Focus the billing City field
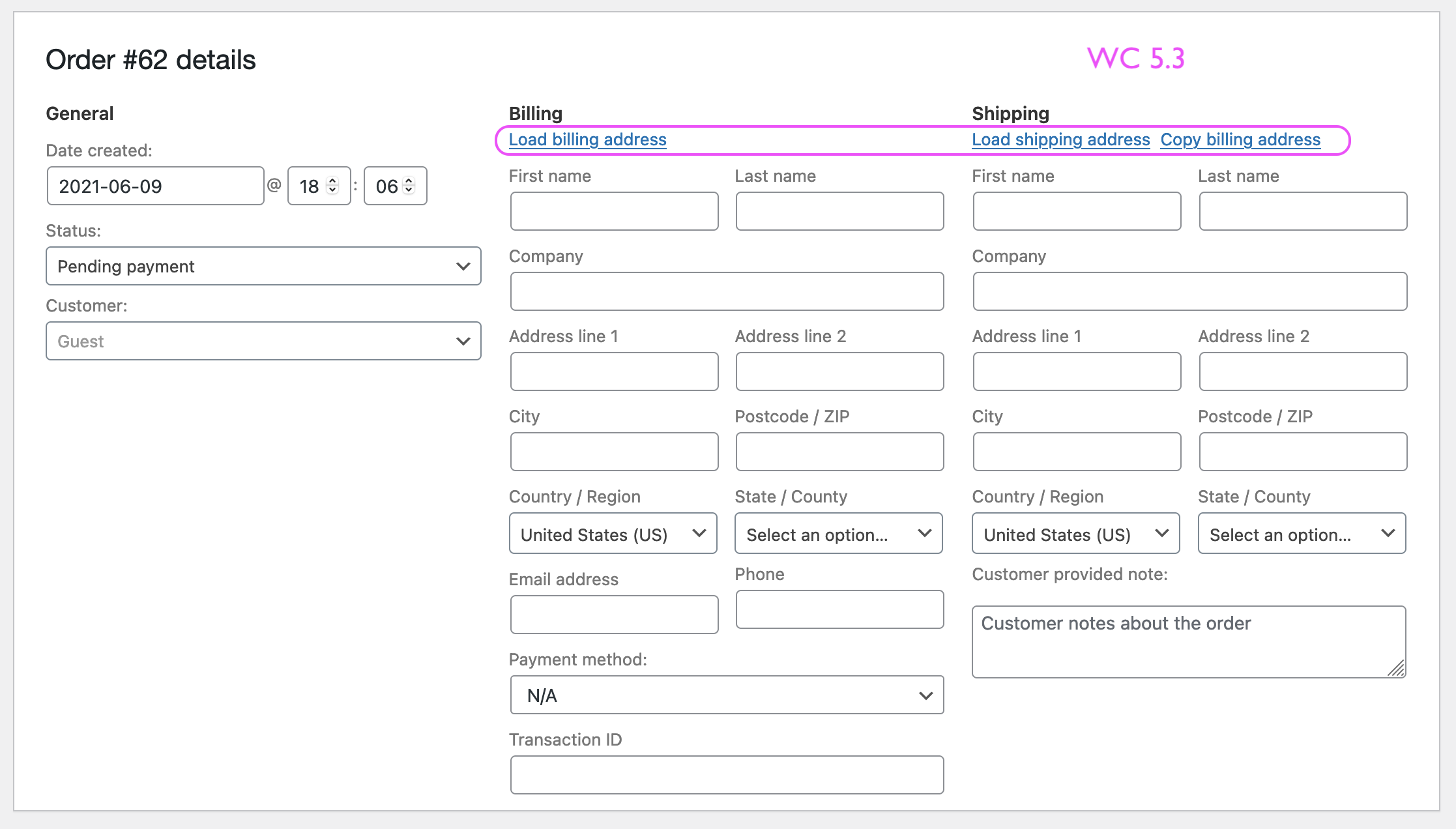Viewport: 1456px width, 829px height. pyautogui.click(x=615, y=452)
